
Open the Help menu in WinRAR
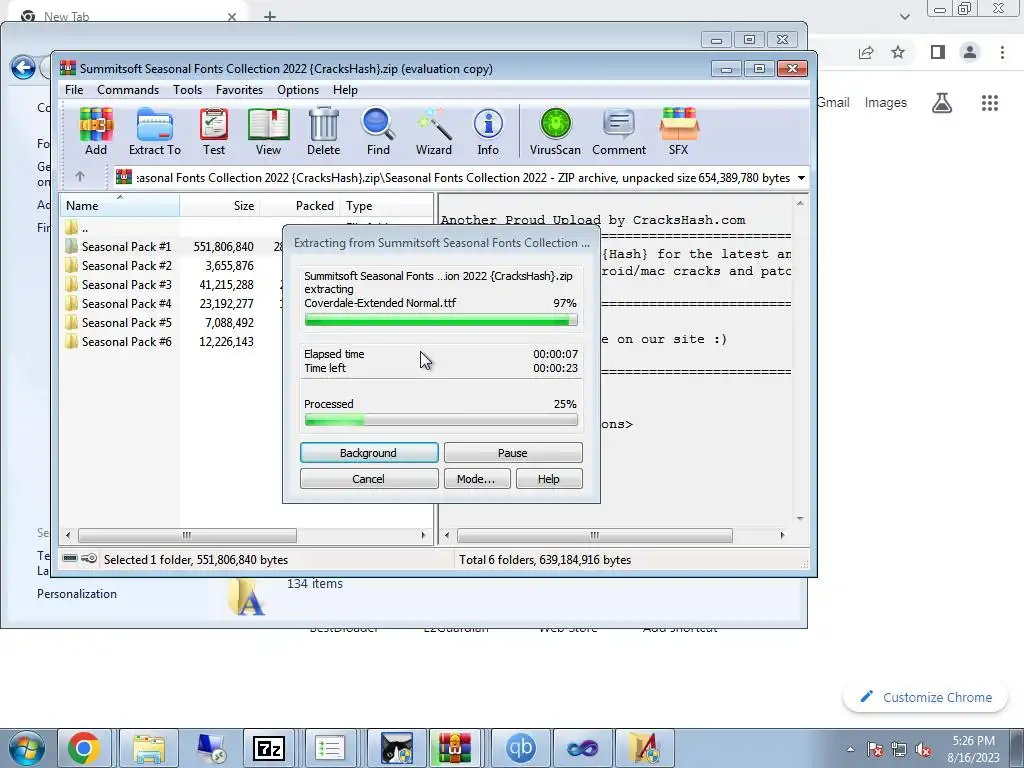[x=345, y=89]
